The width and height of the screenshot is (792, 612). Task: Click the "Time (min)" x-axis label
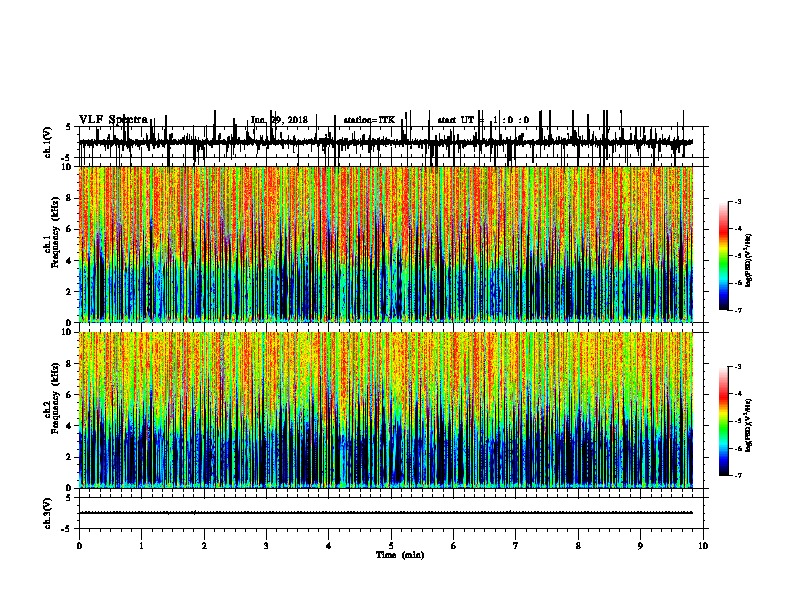click(400, 555)
